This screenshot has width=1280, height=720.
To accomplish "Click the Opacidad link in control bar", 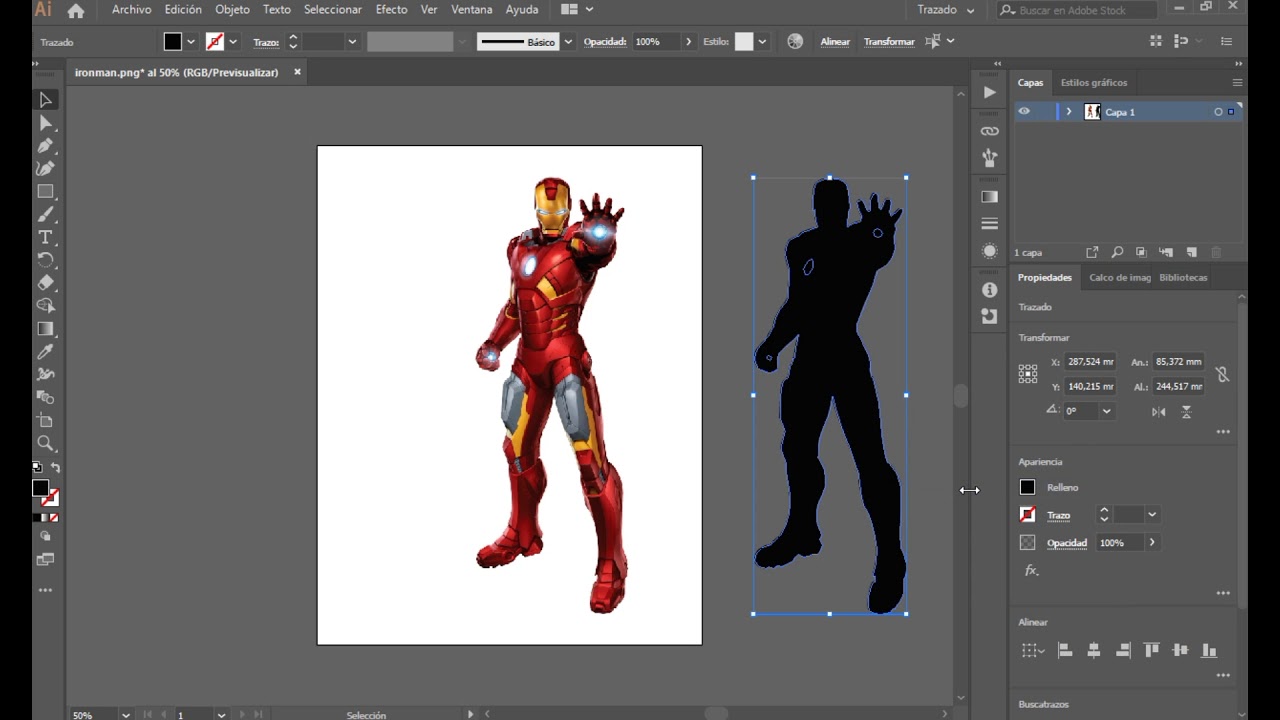I will pyautogui.click(x=605, y=42).
